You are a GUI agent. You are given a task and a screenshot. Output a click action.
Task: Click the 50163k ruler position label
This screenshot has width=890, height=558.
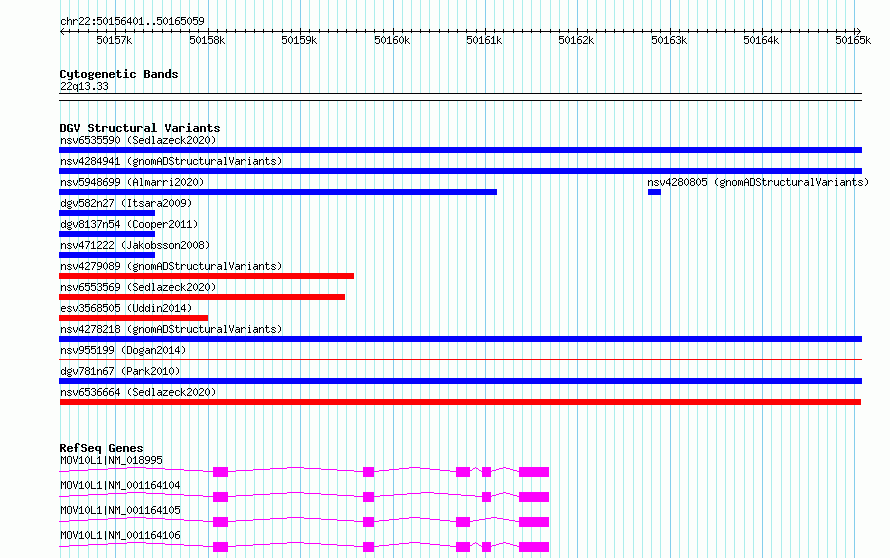pos(669,40)
